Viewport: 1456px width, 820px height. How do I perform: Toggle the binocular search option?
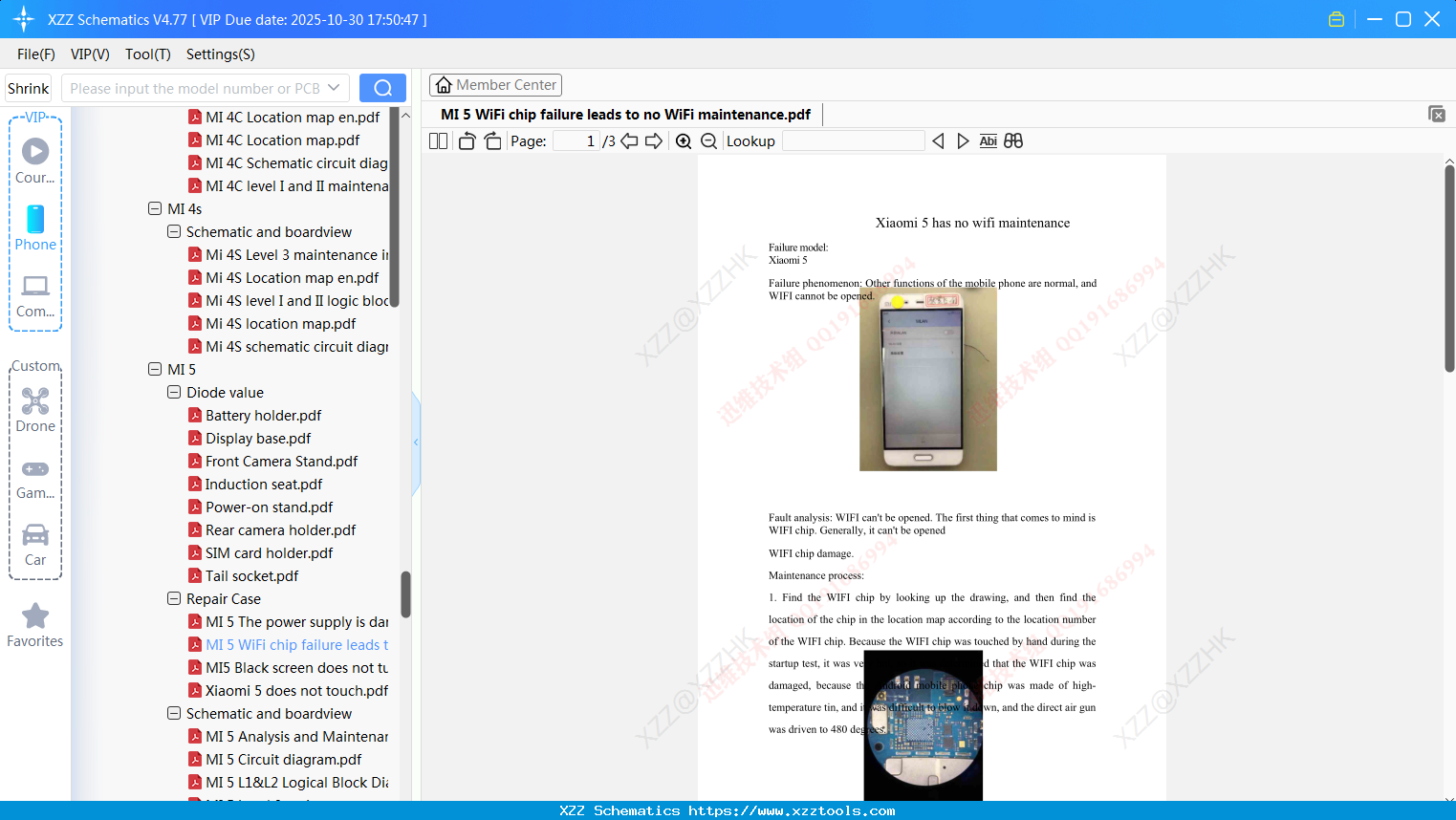[1013, 140]
